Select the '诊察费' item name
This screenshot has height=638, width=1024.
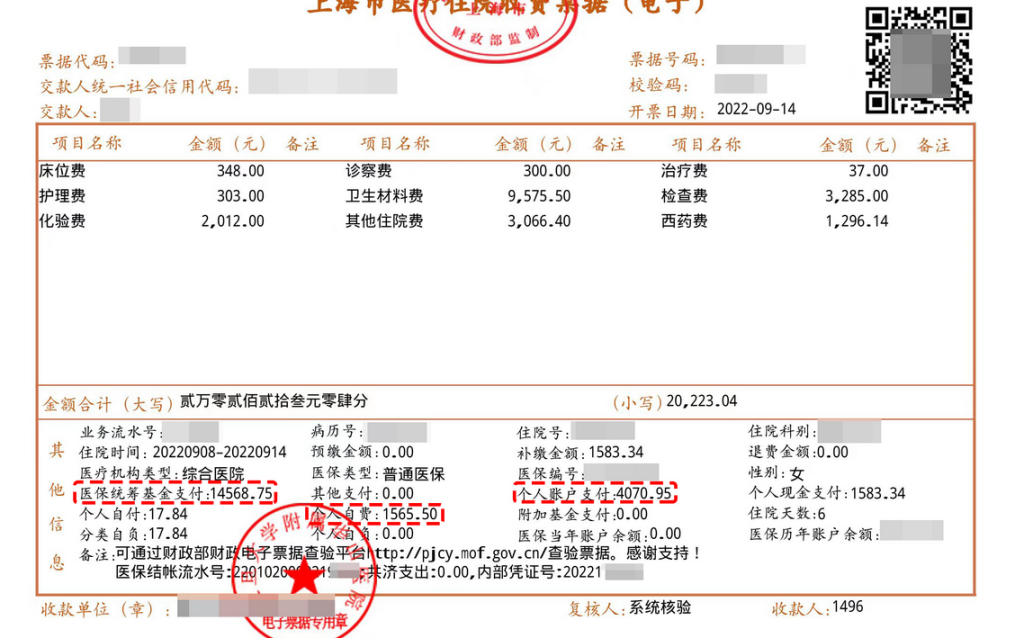point(369,171)
